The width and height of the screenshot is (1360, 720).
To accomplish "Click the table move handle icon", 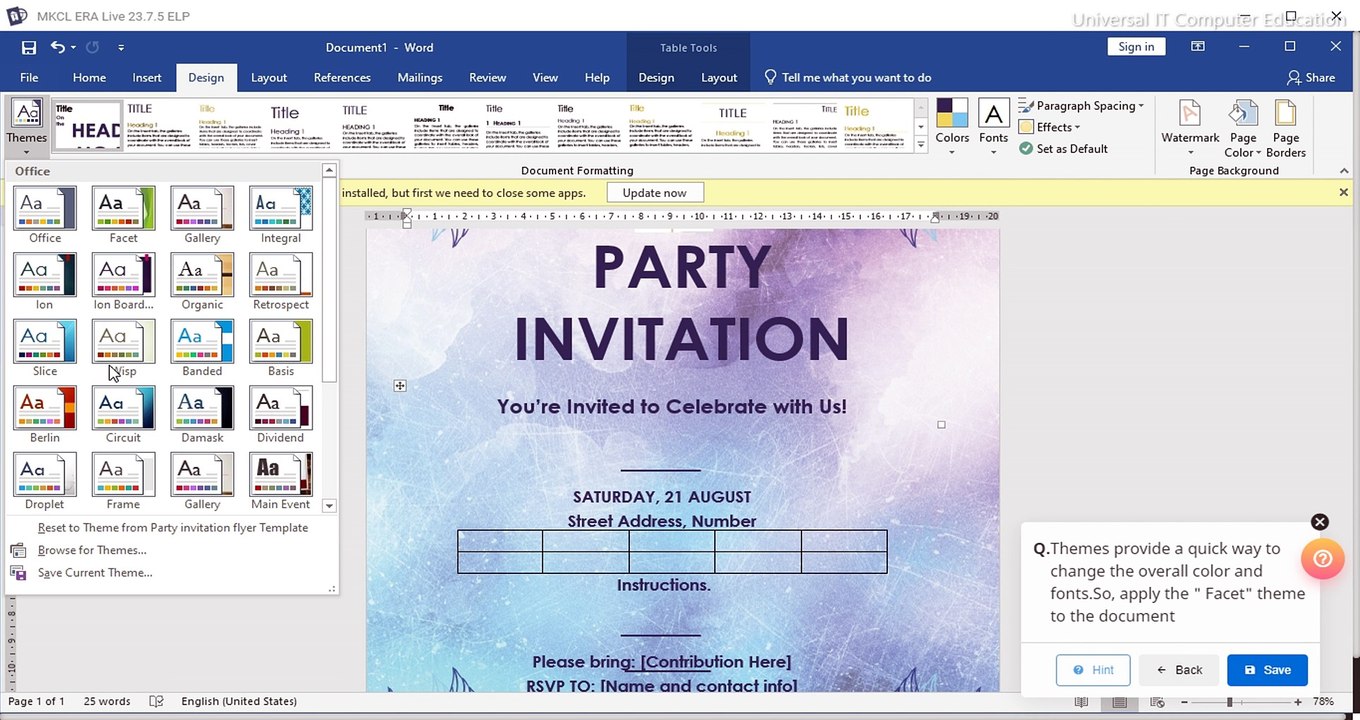I will (x=400, y=386).
